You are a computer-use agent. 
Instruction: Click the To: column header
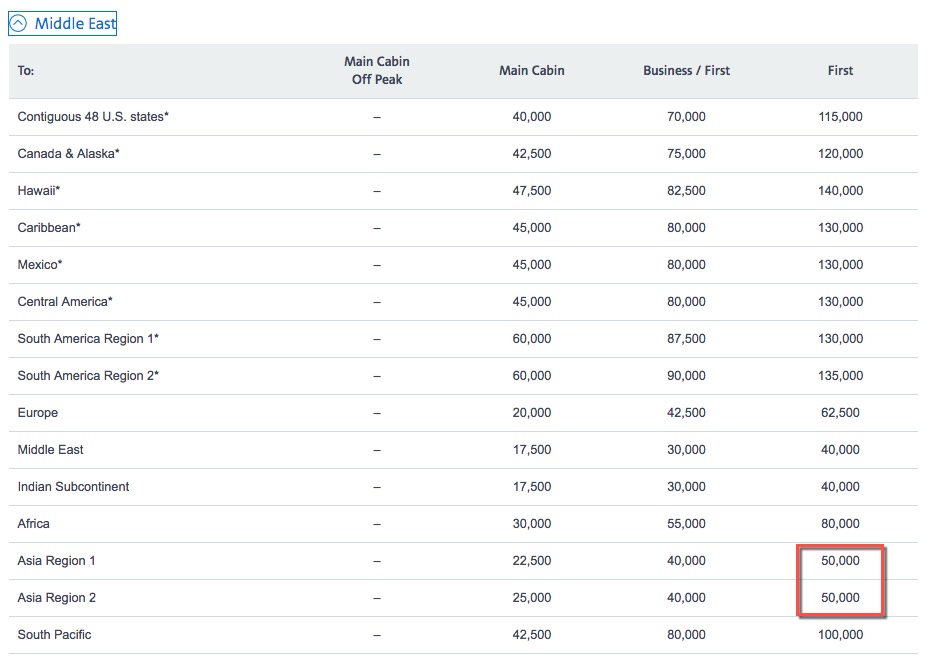point(26,71)
